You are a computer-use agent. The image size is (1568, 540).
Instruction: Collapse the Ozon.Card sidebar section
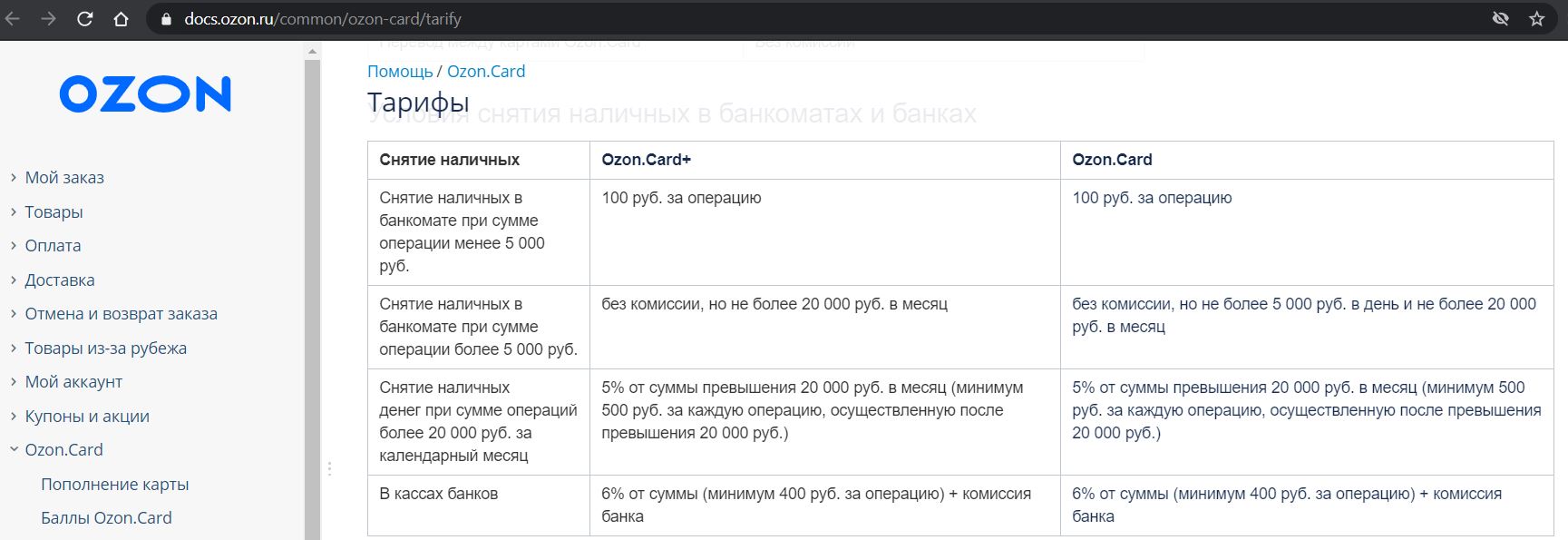coord(14,449)
